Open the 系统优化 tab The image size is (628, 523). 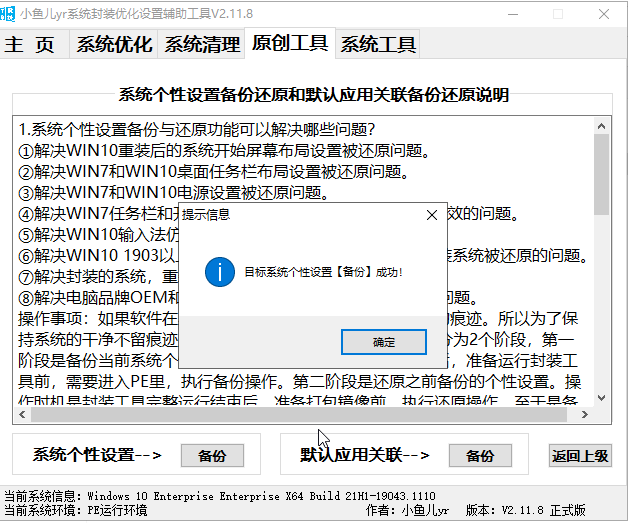114,44
